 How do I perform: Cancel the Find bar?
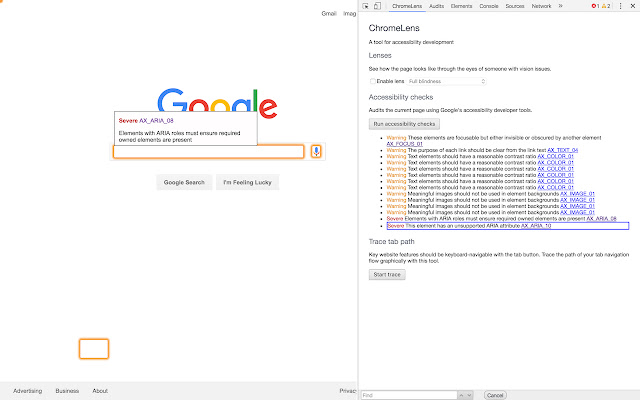point(495,395)
